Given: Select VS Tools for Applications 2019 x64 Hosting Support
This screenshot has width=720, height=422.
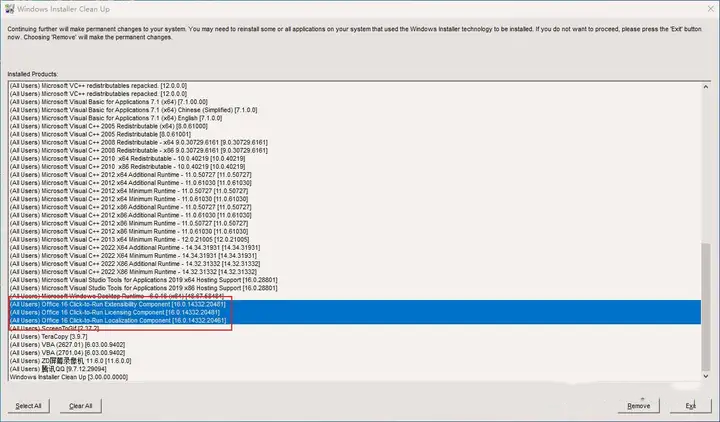Looking at the screenshot, I should click(x=144, y=280).
